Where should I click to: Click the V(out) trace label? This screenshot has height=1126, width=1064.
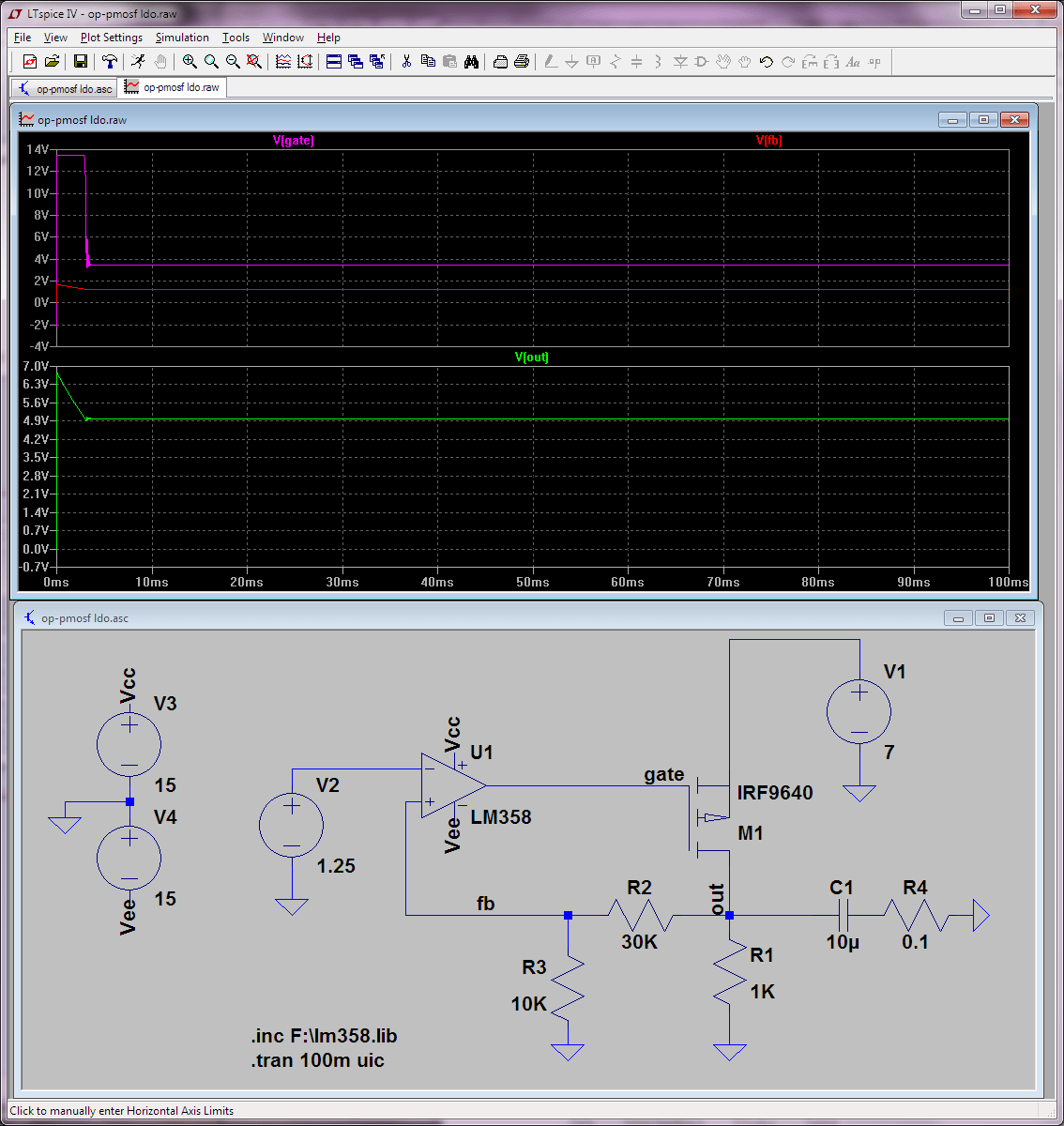(531, 357)
